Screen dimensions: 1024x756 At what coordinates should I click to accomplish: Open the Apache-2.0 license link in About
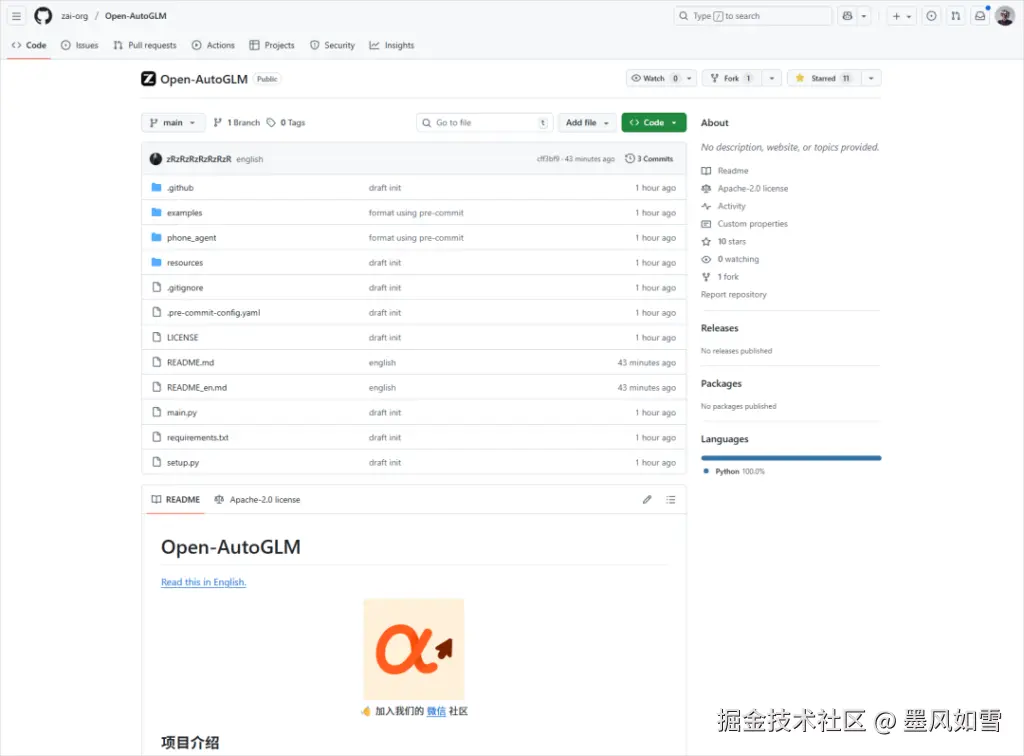click(744, 189)
